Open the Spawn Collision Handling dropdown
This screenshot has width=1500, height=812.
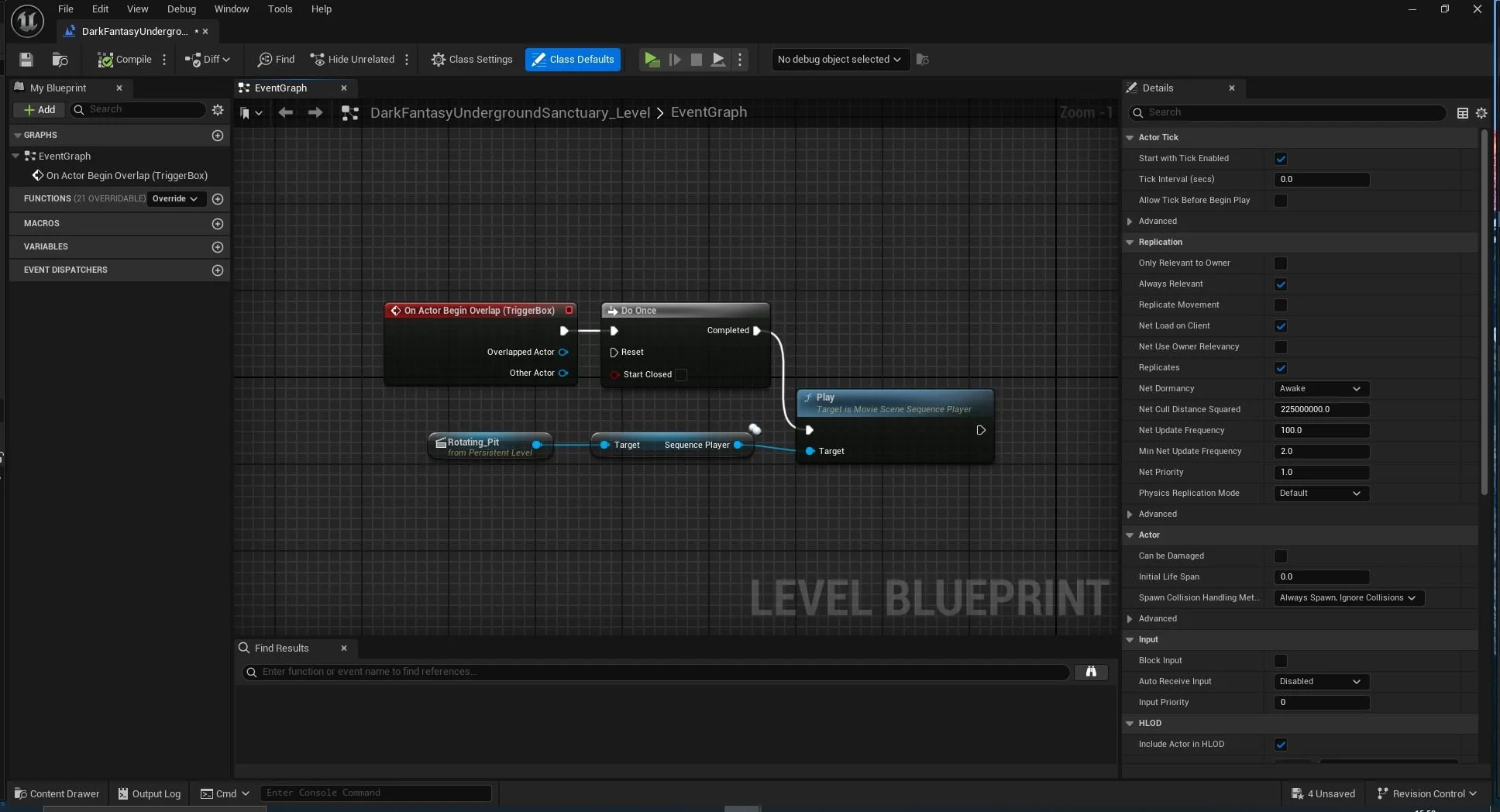pyautogui.click(x=1348, y=597)
